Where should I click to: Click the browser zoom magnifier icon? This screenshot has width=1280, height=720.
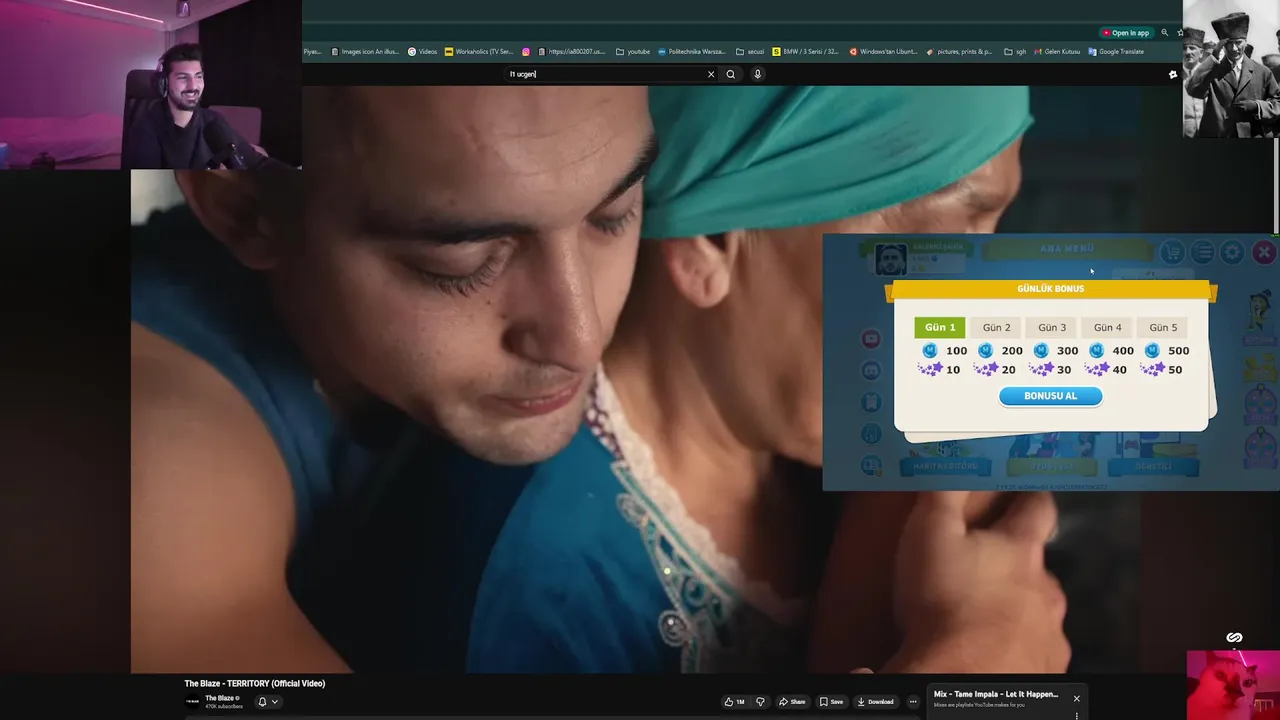coord(1164,33)
